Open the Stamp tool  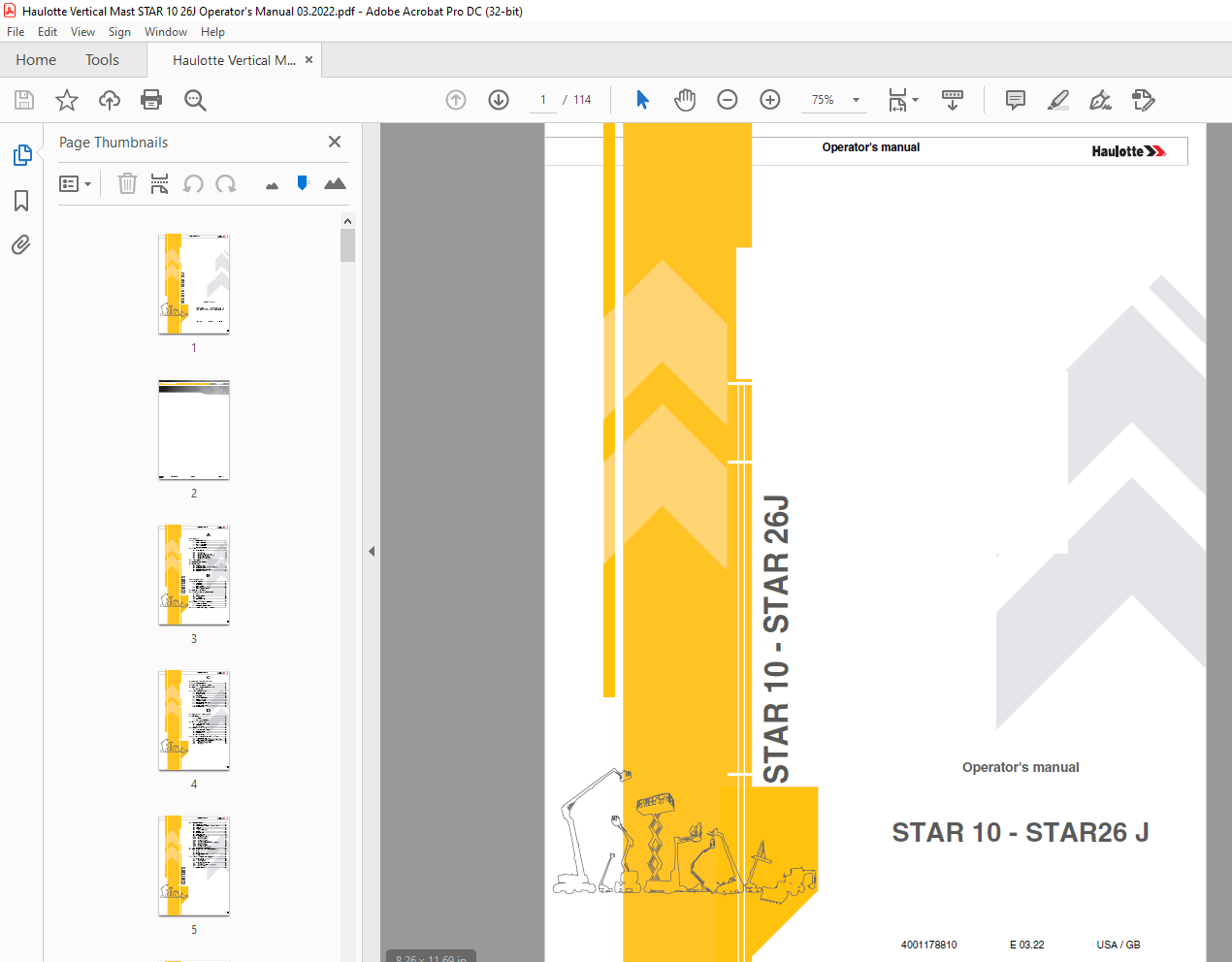pyautogui.click(x=1144, y=100)
